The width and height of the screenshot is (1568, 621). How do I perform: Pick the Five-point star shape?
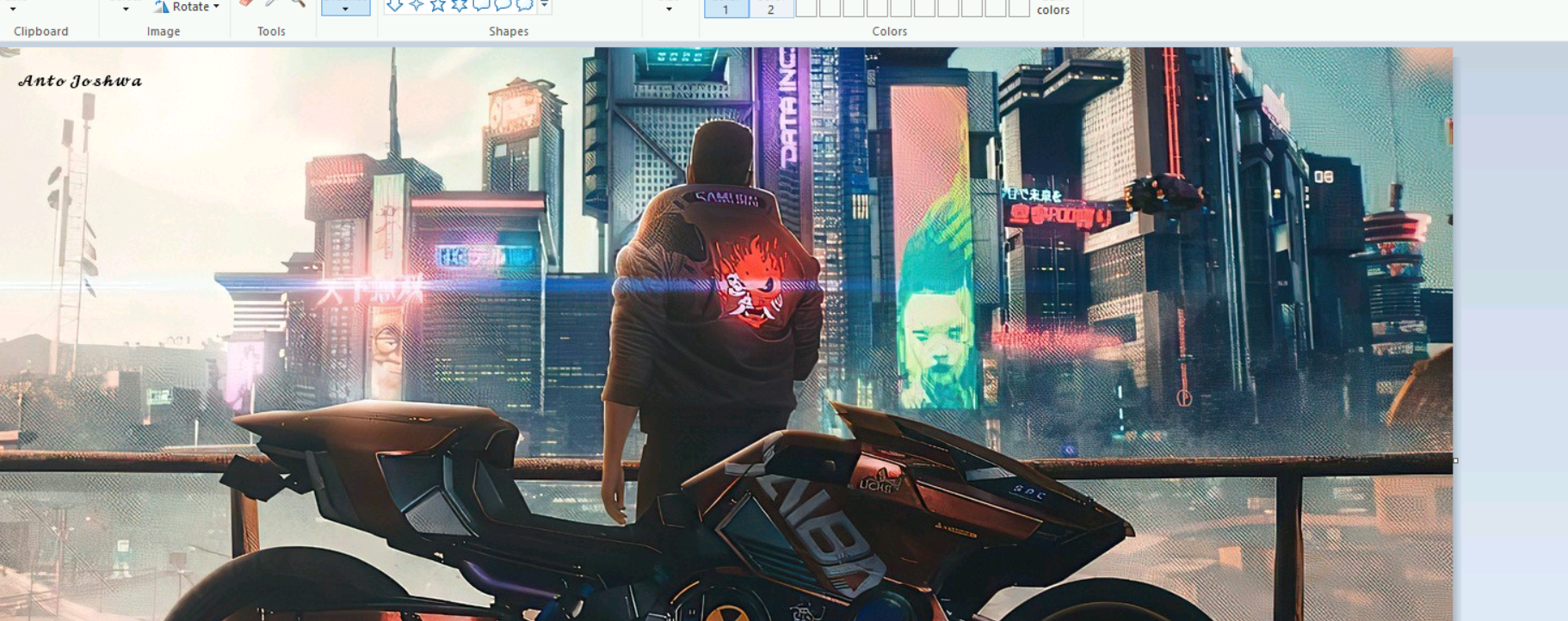(x=438, y=5)
